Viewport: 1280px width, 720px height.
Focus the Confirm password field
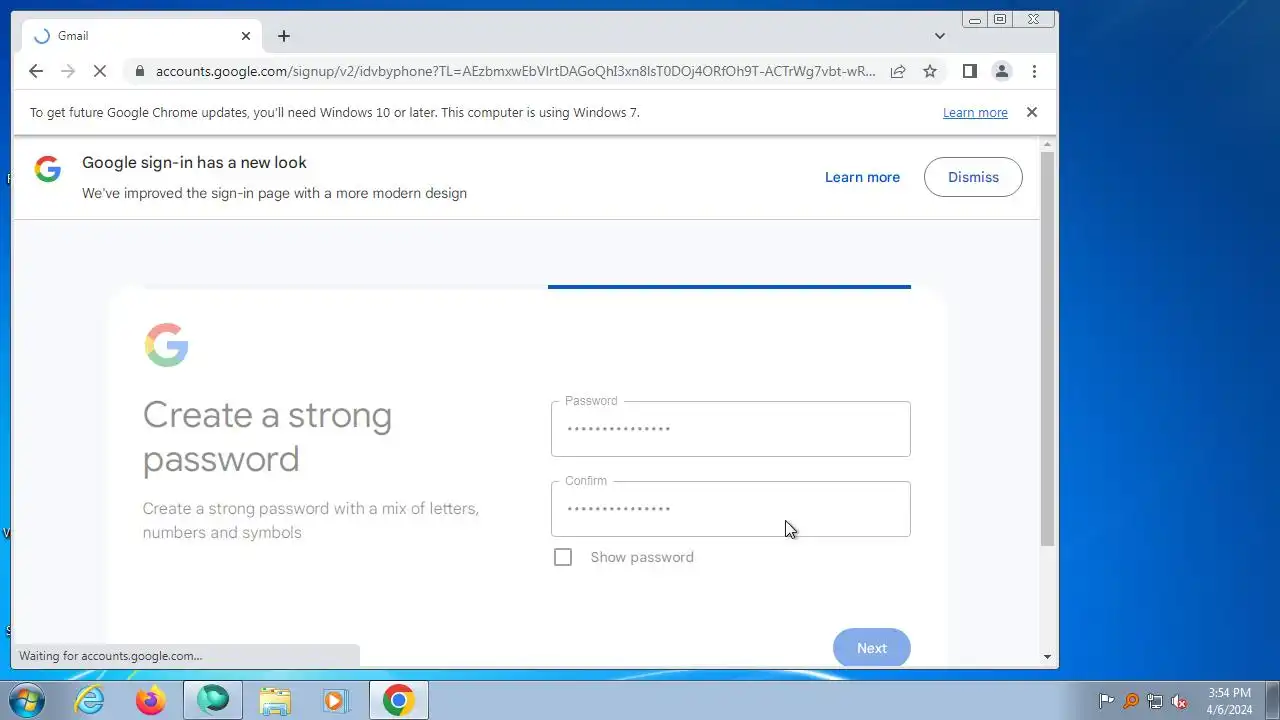pyautogui.click(x=730, y=509)
